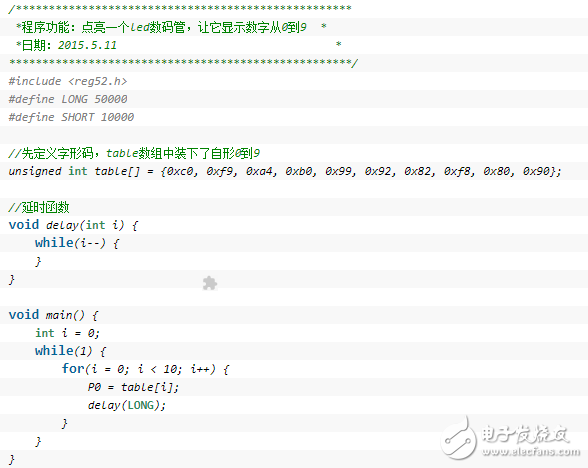This screenshot has width=588, height=468.
Task: Click the 延时函数 comment line
Action: 39,207
